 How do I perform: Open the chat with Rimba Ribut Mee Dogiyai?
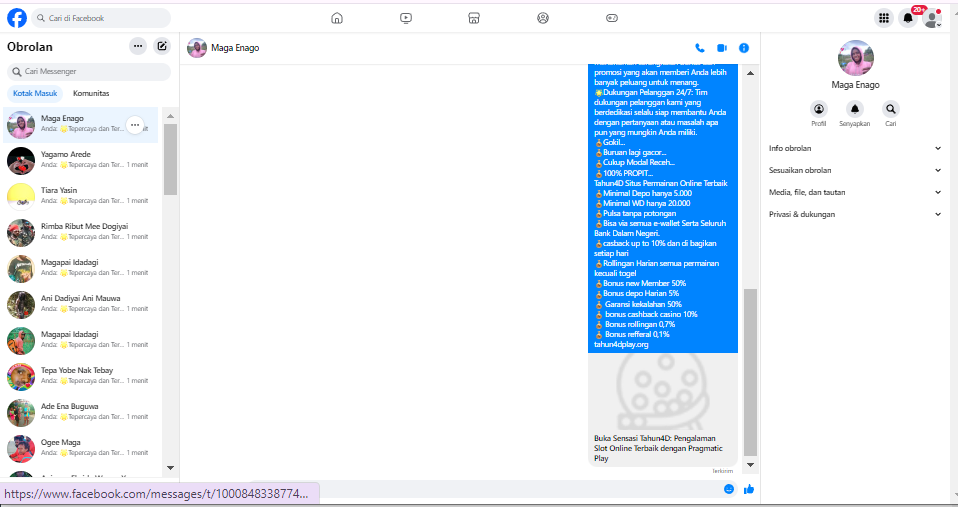(x=81, y=233)
